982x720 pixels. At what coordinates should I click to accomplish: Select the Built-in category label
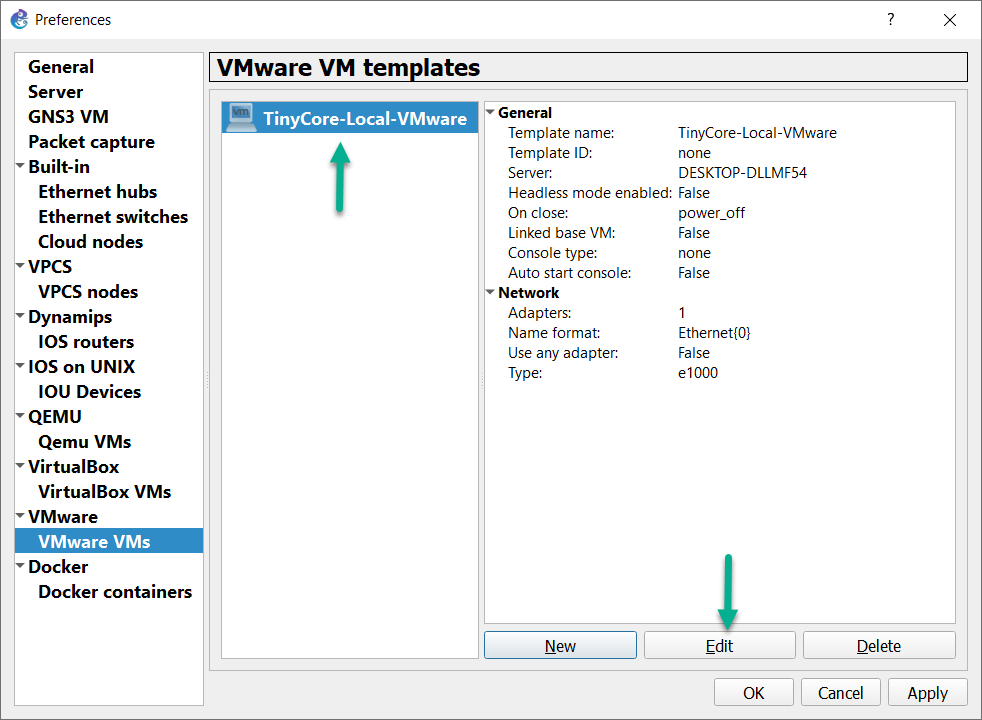(x=59, y=167)
